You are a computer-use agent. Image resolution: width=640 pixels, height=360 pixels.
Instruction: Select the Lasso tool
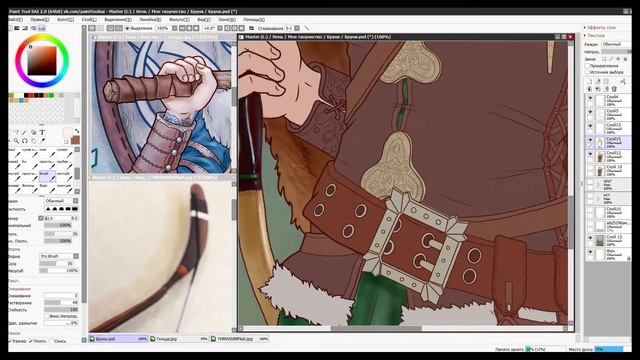(x=16, y=132)
